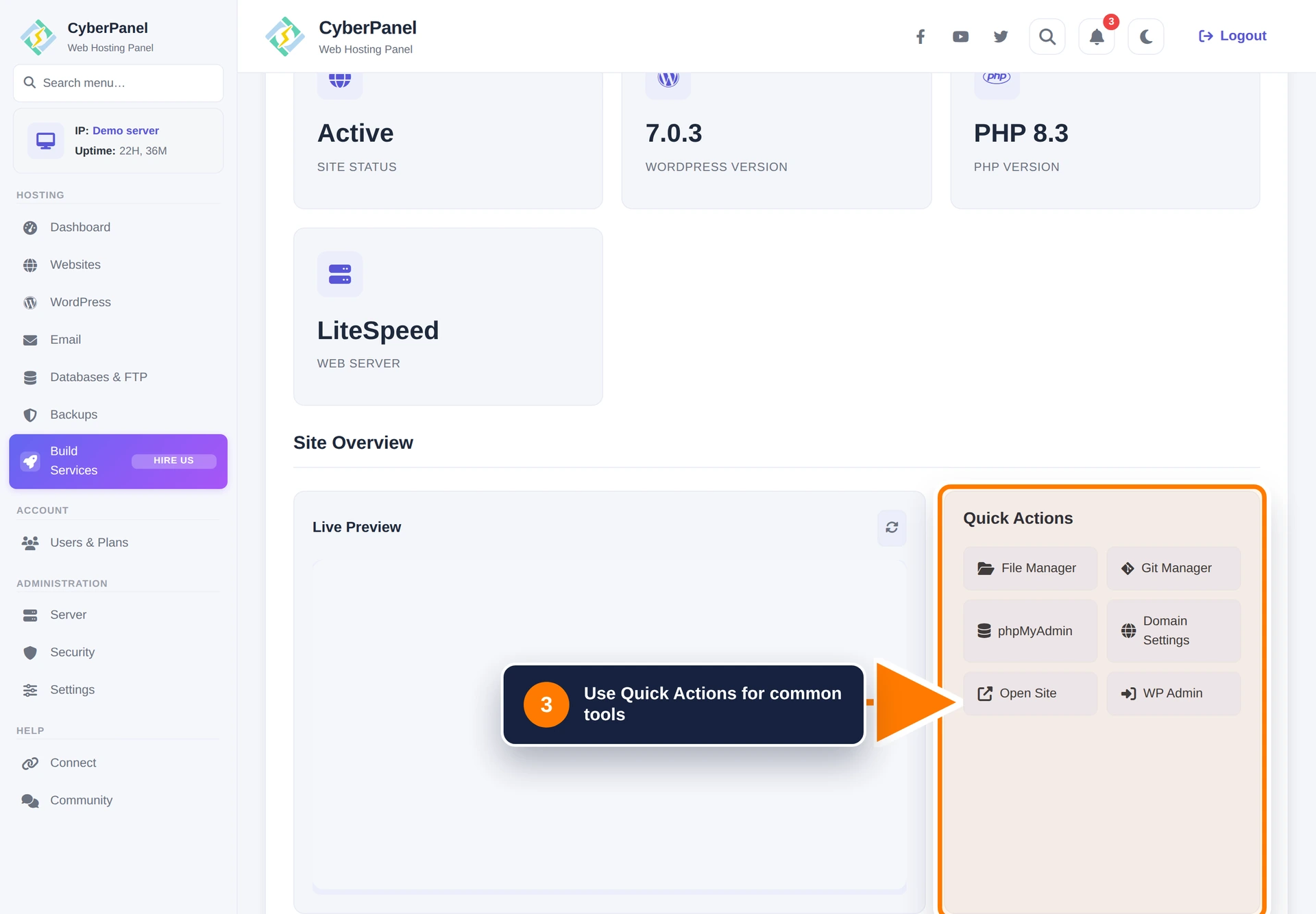Click the 'Uptime: 22H, 36M' text
Screen dimensions: 1316x914
pyautogui.click(x=121, y=151)
